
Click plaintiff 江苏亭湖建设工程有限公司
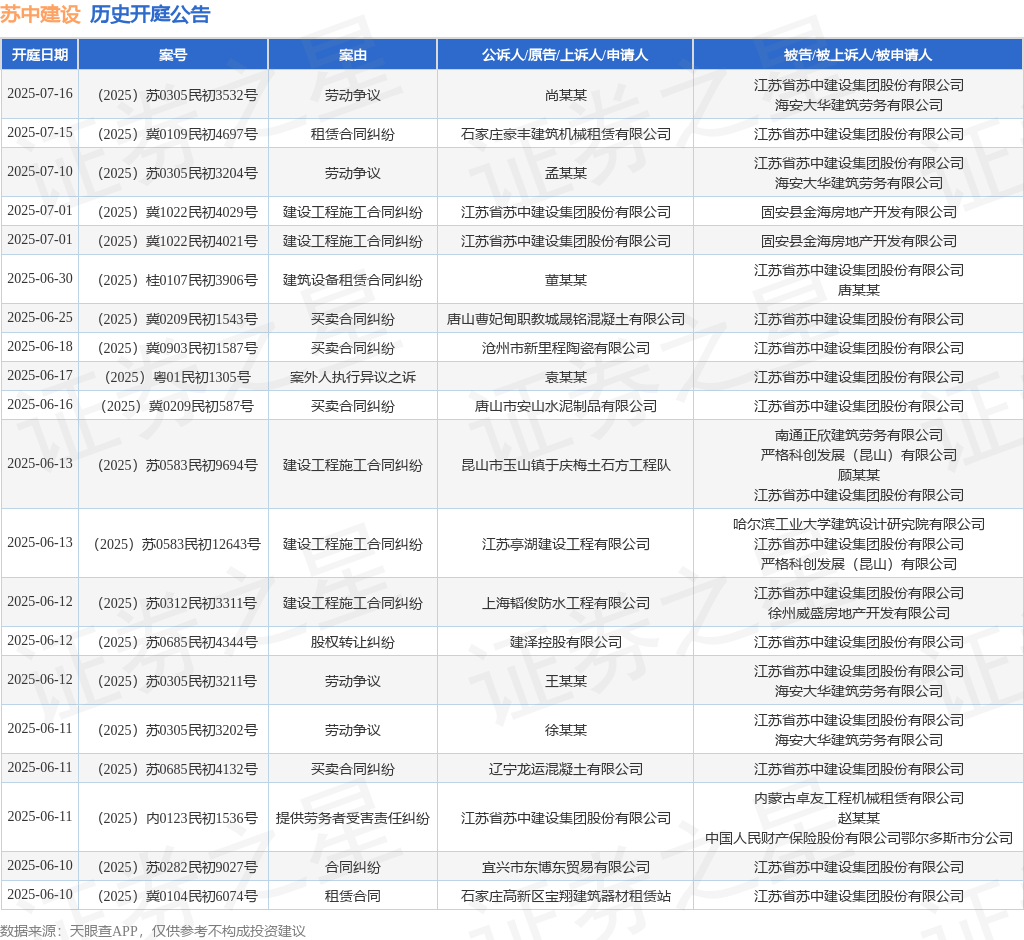566,544
